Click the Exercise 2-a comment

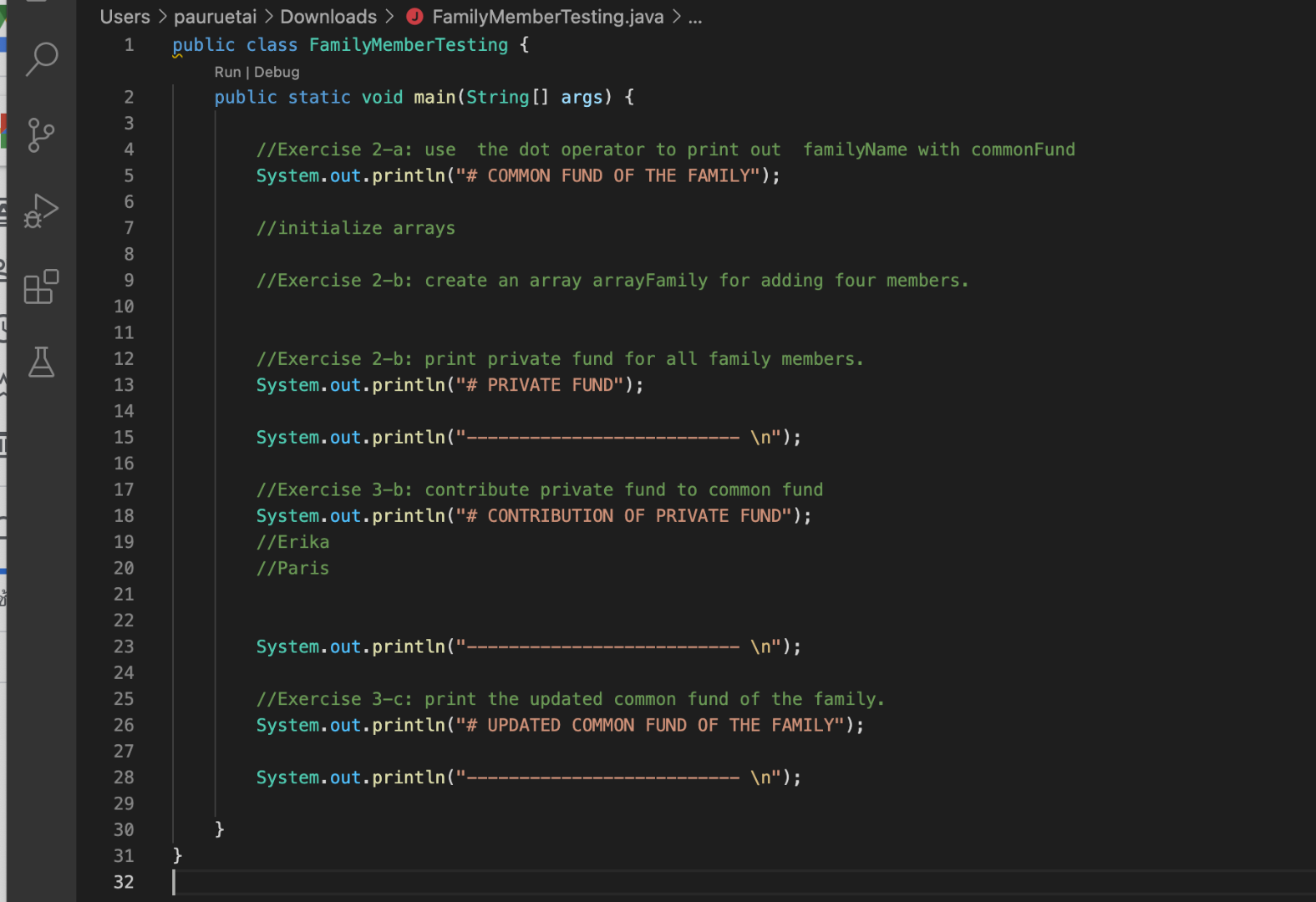click(666, 149)
